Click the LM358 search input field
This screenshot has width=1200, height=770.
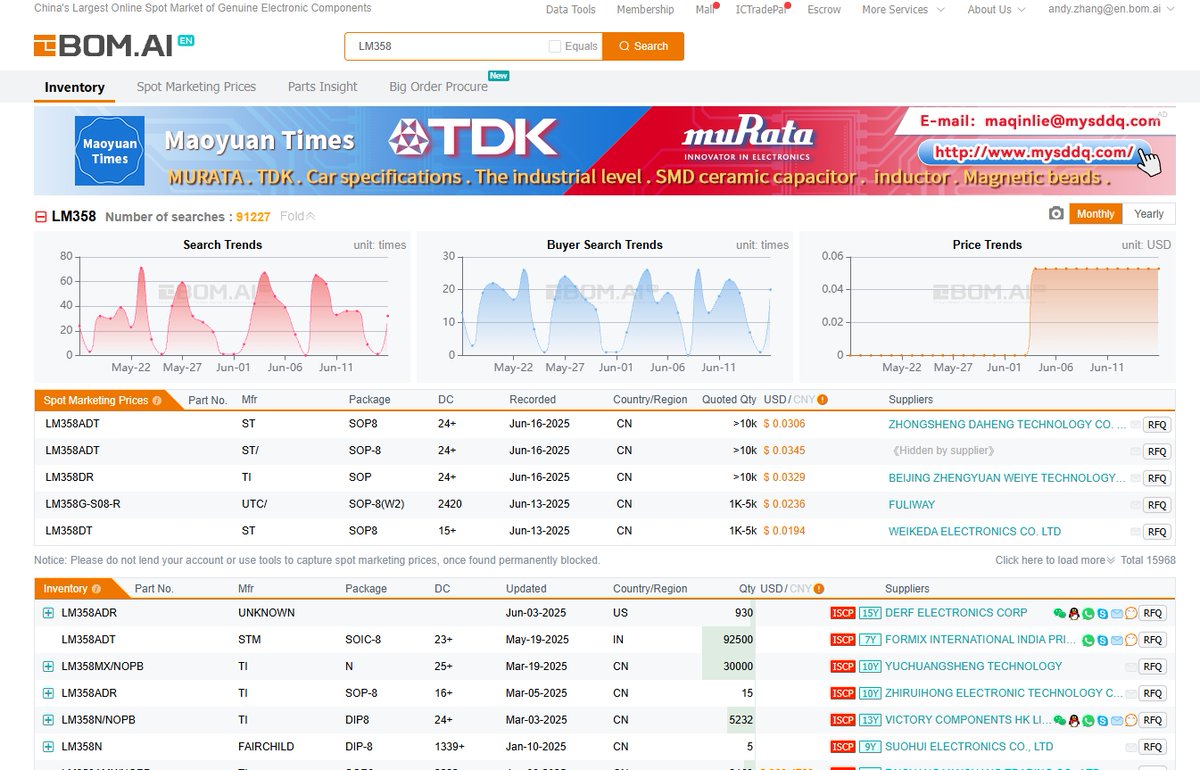pos(445,46)
